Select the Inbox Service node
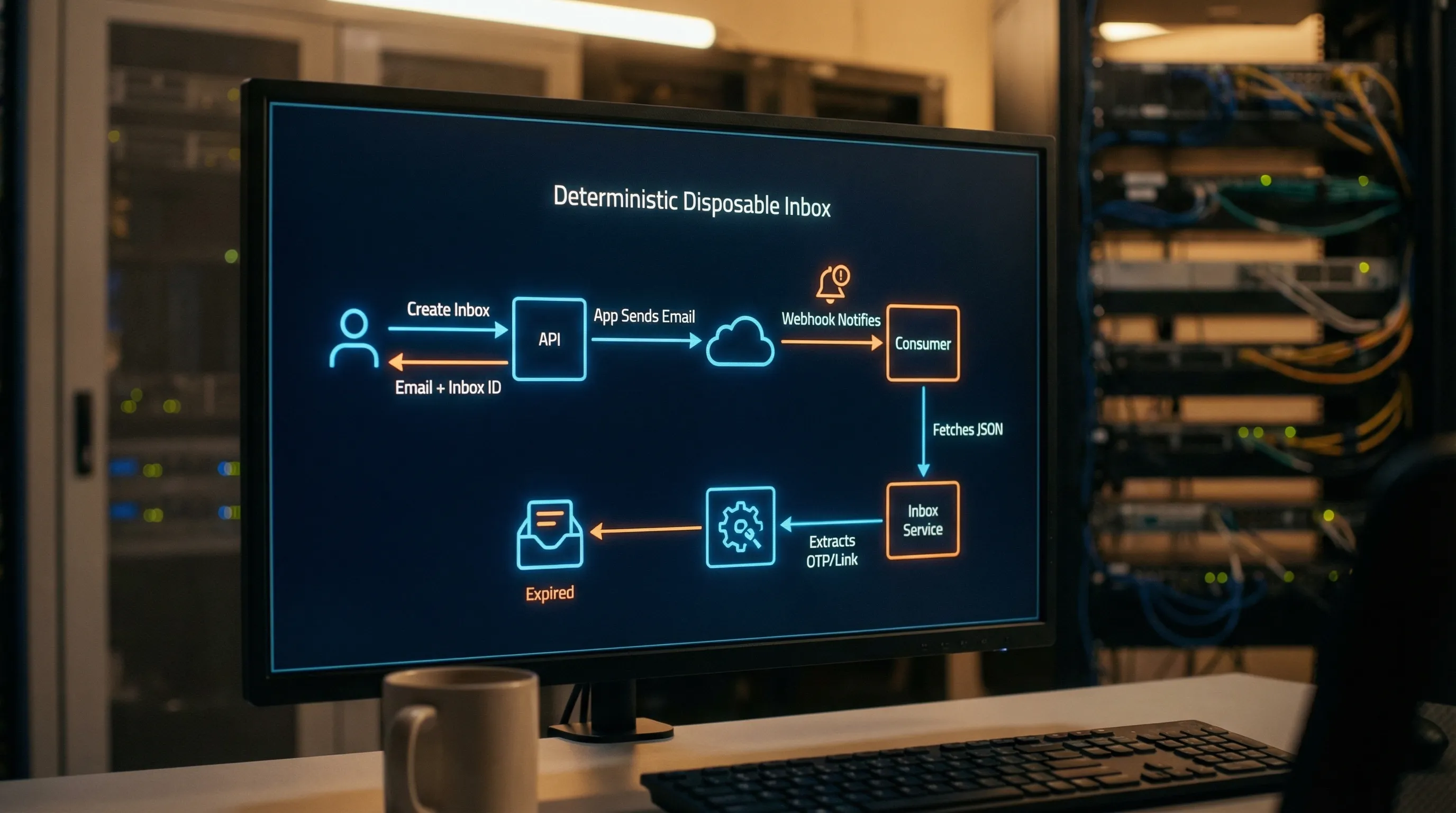1456x813 pixels. point(923,520)
